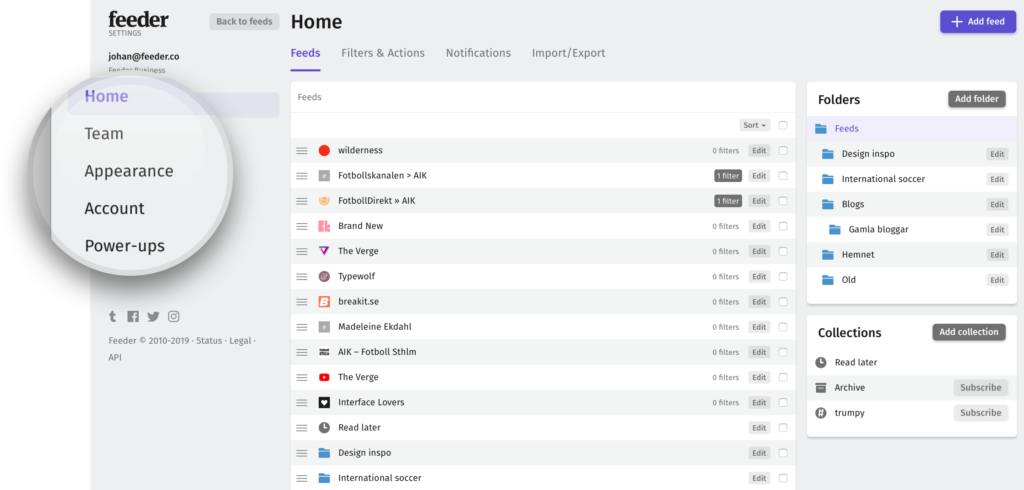1024x490 pixels.
Task: Click the Add collection button
Action: [x=968, y=332]
